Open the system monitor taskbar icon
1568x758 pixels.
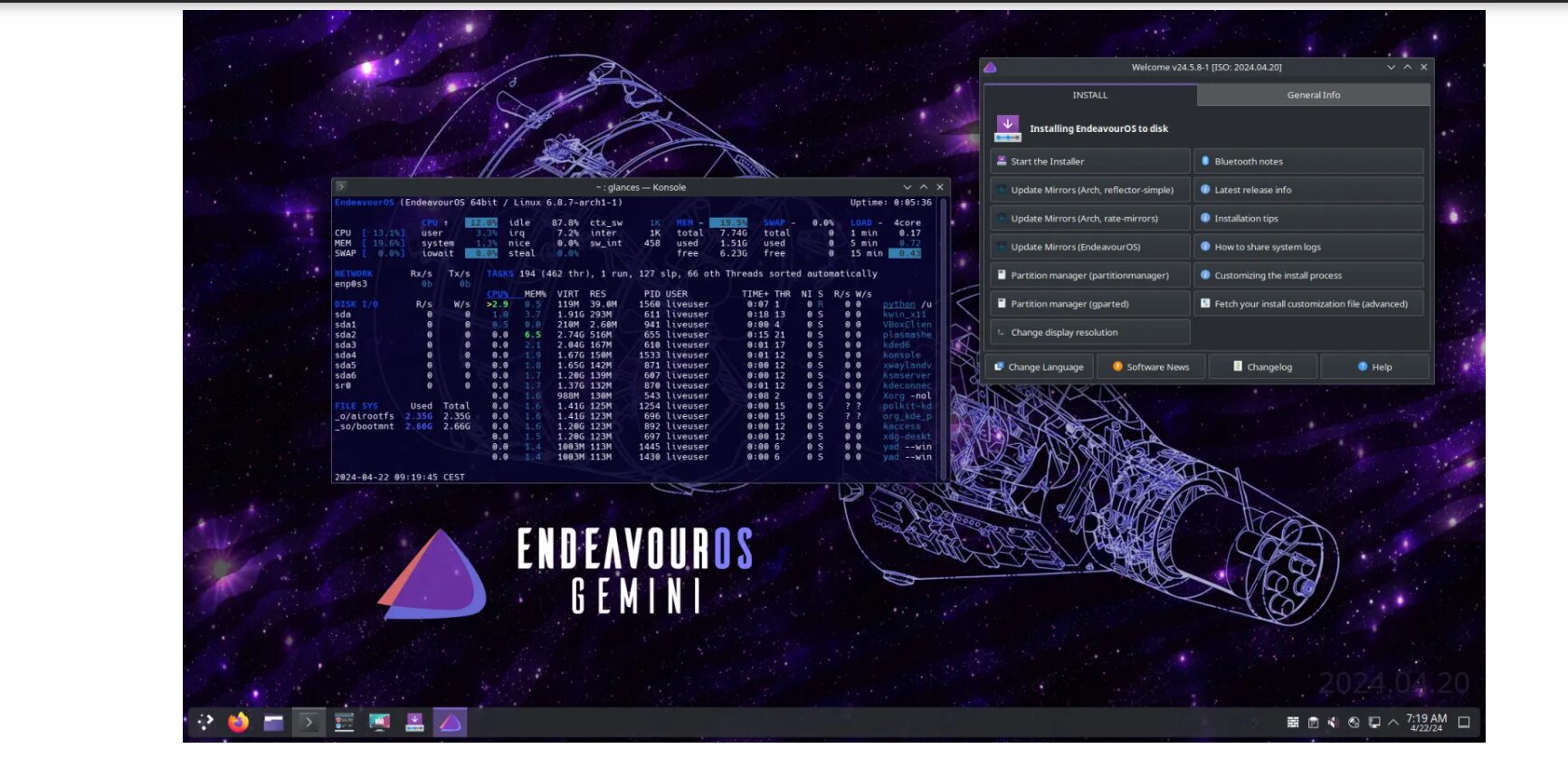pos(344,722)
